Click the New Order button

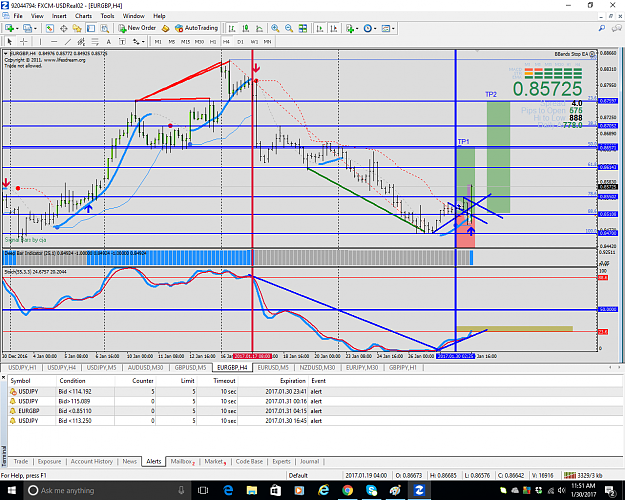pos(137,28)
